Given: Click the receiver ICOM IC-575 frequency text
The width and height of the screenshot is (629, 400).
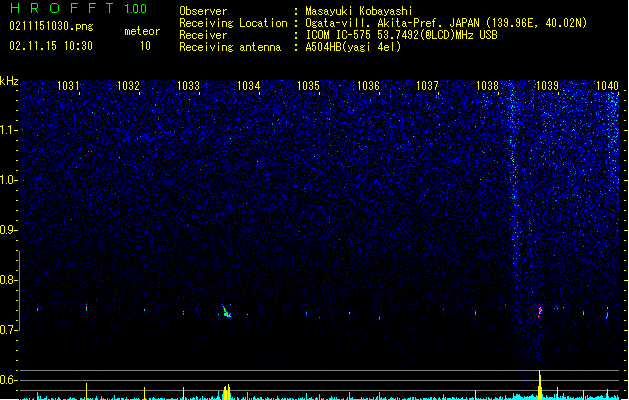Looking at the screenshot, I should [x=401, y=35].
